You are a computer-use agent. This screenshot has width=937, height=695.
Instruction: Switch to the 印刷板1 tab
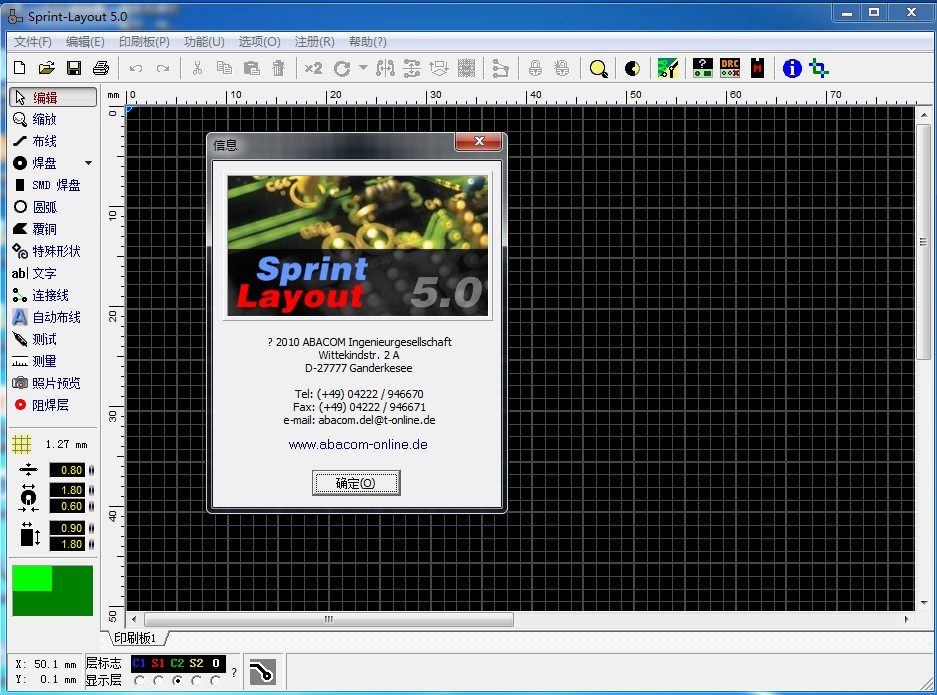[x=136, y=638]
